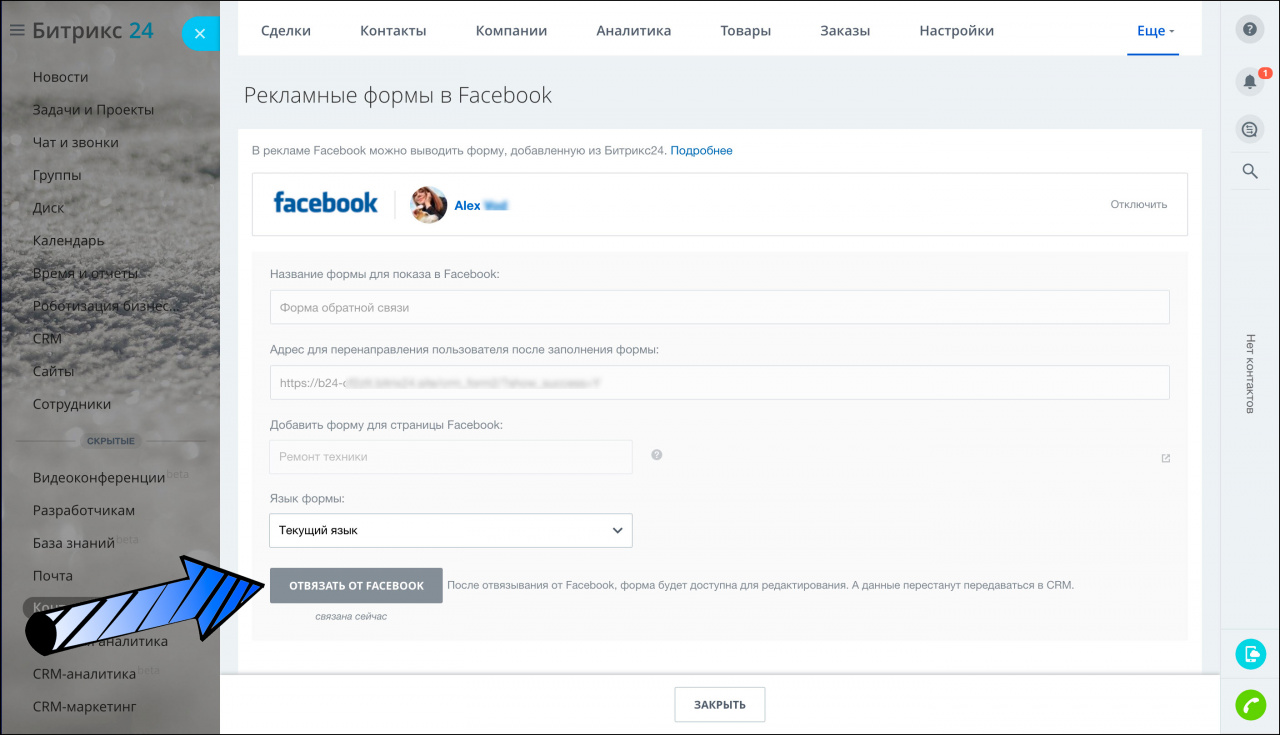1280x735 pixels.
Task: Open the Заказы tab
Action: coord(845,31)
